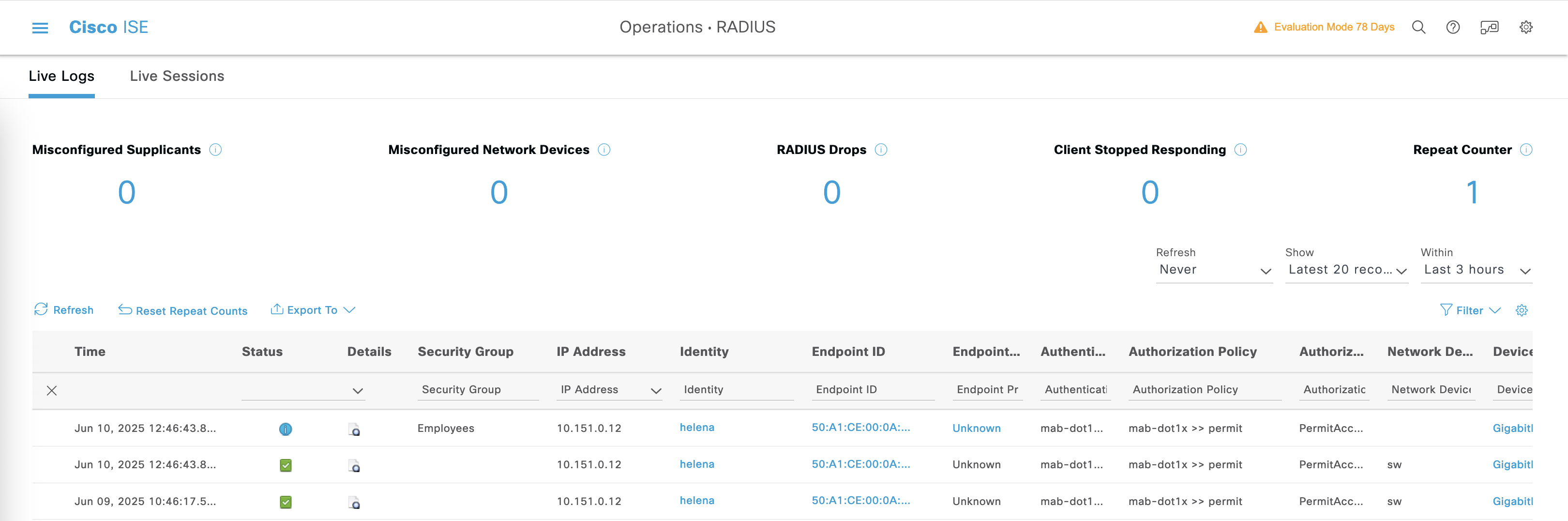Open the header settings gear icon

[1525, 28]
